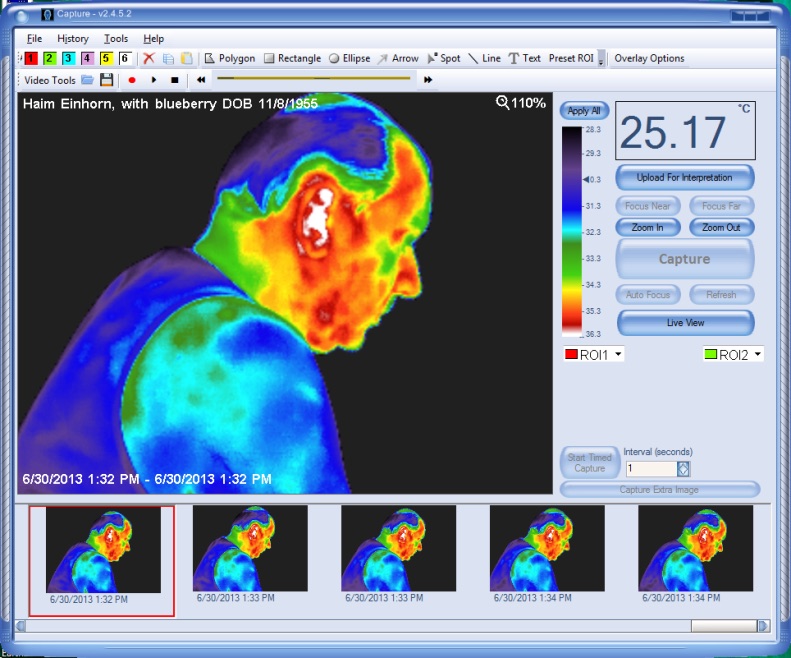Select red ROI color box 1
Screen dimensions: 791x658
[31, 59]
